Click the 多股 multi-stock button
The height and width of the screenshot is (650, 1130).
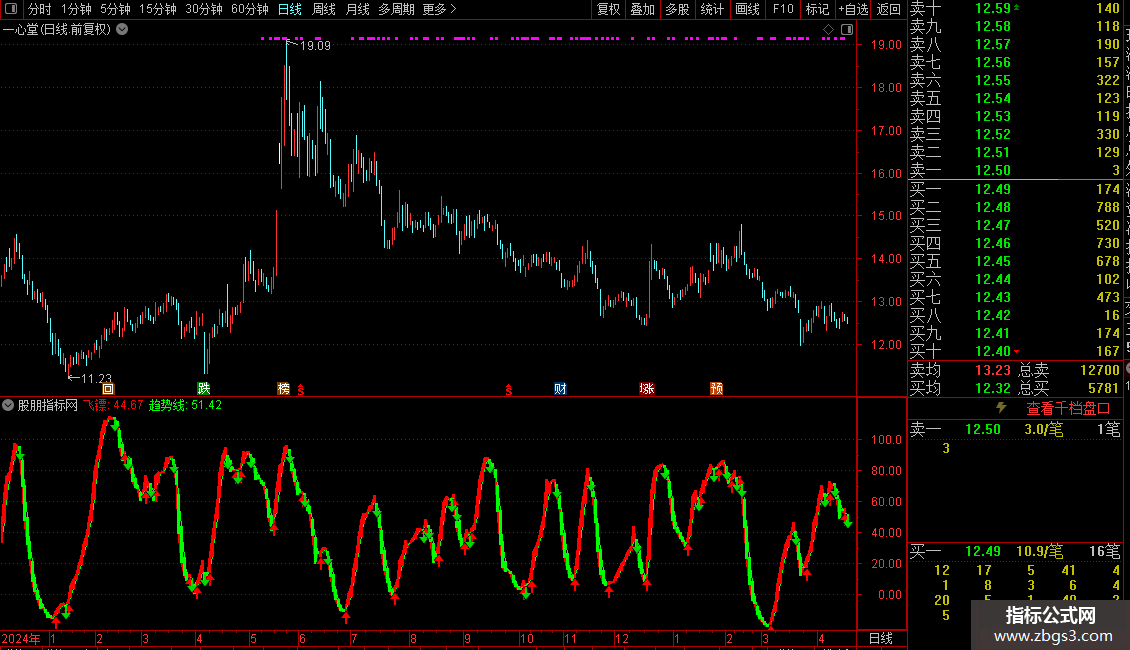677,9
